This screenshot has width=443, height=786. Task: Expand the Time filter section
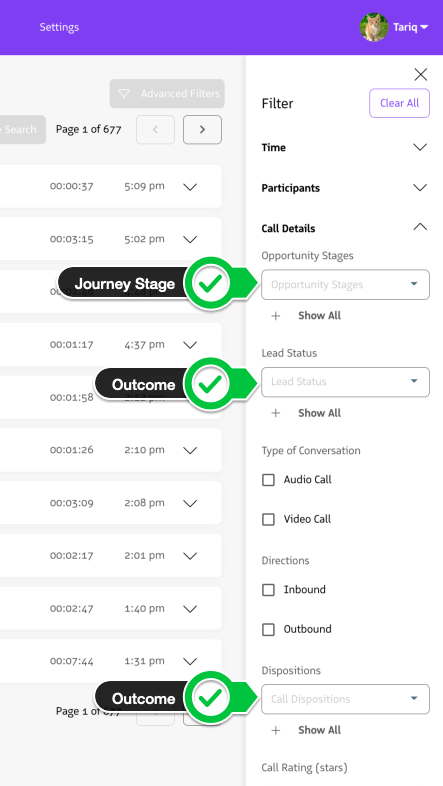(x=344, y=147)
